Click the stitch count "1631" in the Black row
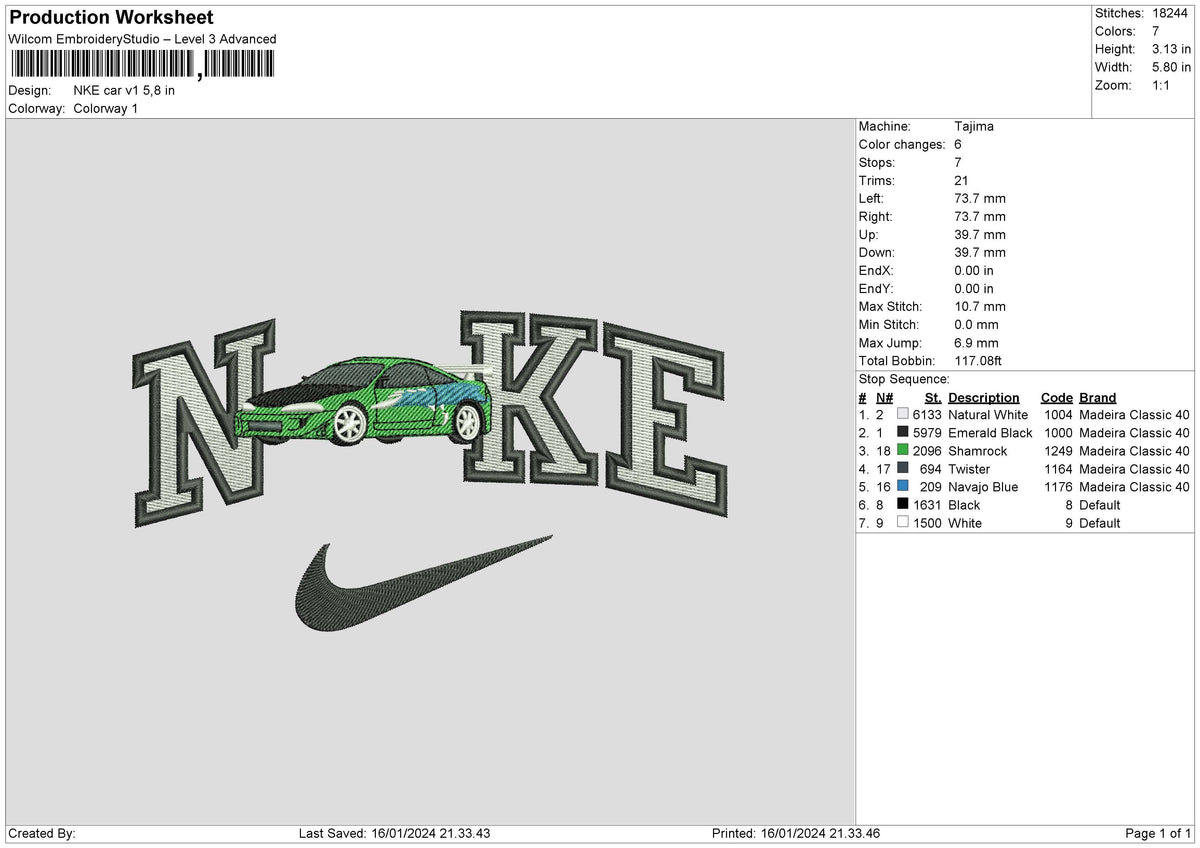The image size is (1200, 848). (x=927, y=505)
